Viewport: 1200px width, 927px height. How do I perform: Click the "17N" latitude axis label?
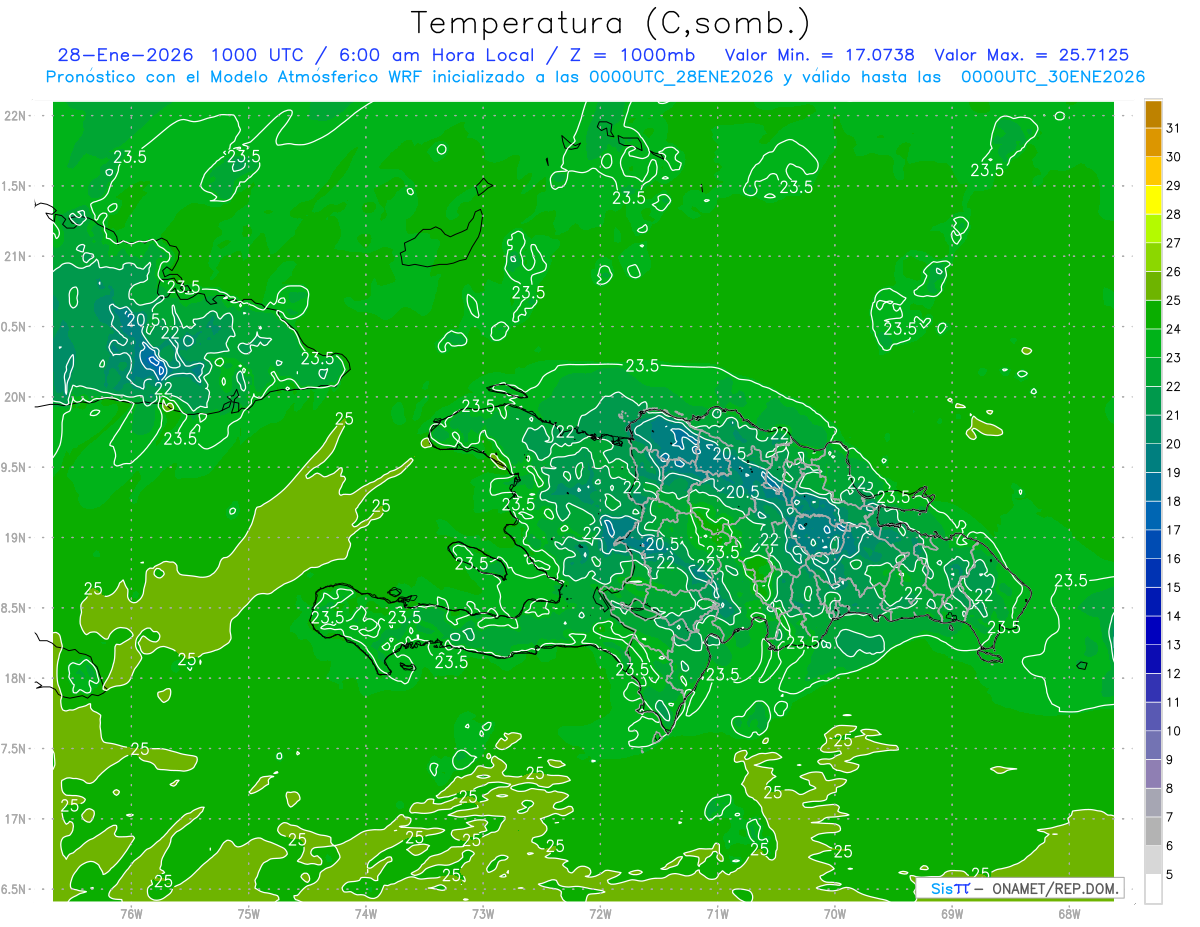pos(15,819)
